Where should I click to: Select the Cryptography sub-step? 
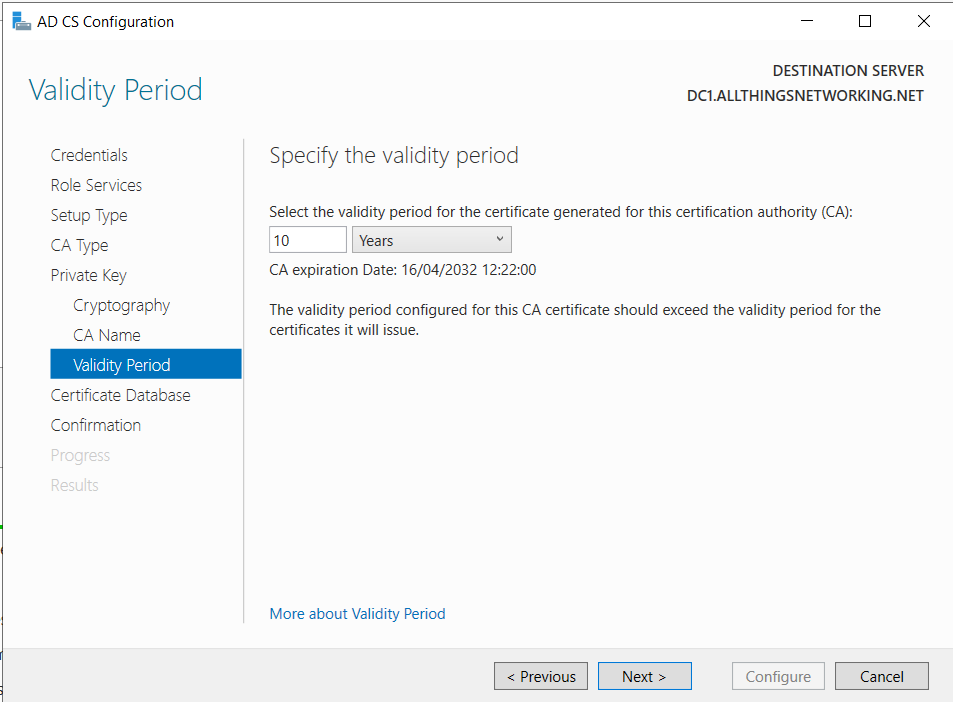[122, 305]
